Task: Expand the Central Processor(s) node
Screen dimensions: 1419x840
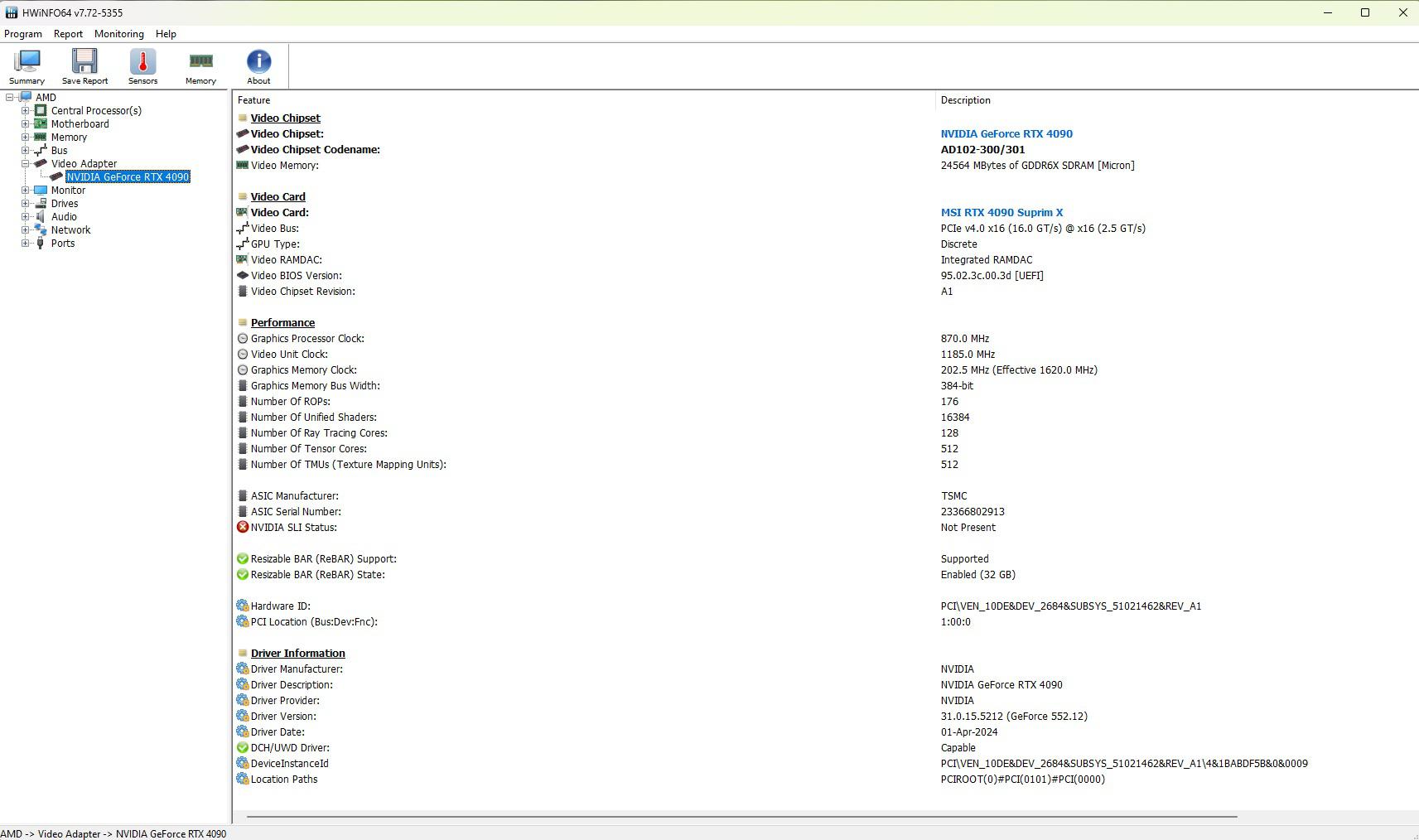Action: click(25, 110)
